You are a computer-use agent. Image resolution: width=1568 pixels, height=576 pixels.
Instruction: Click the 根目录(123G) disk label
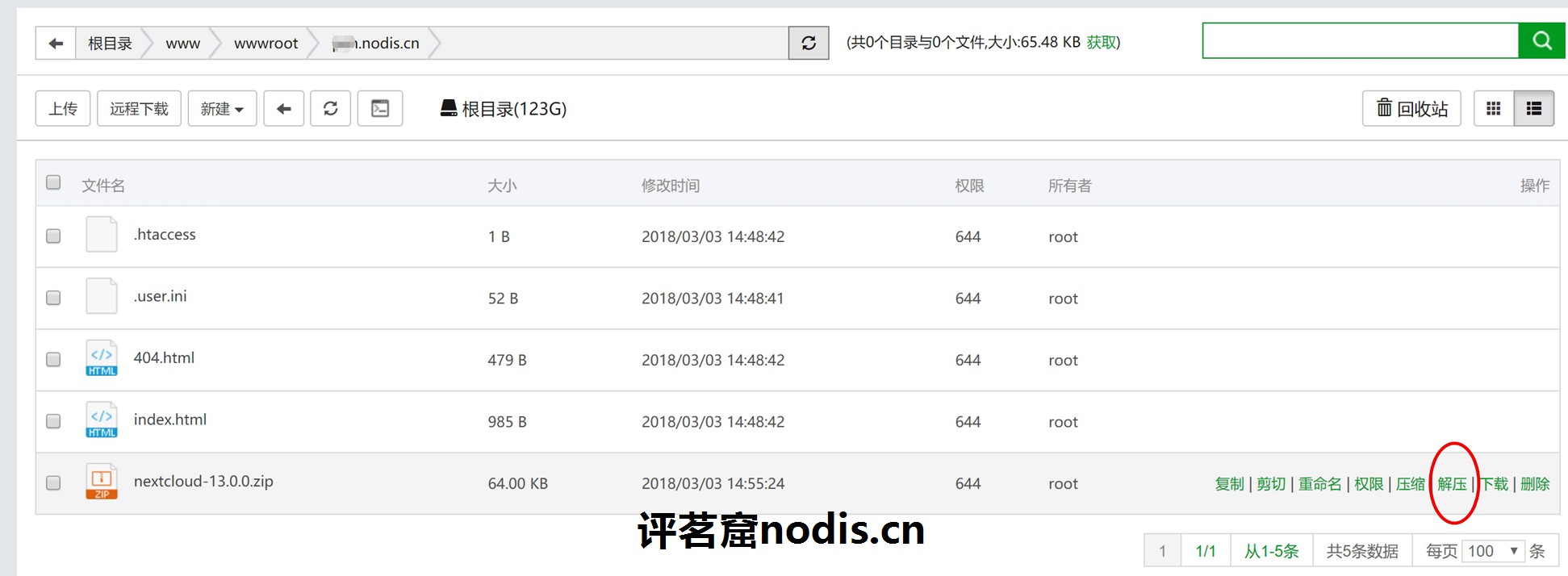[514, 108]
